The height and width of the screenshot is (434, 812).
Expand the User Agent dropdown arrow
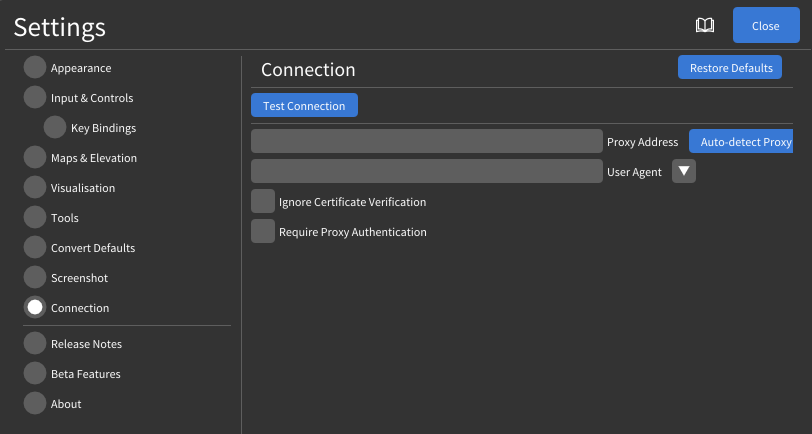pyautogui.click(x=684, y=171)
